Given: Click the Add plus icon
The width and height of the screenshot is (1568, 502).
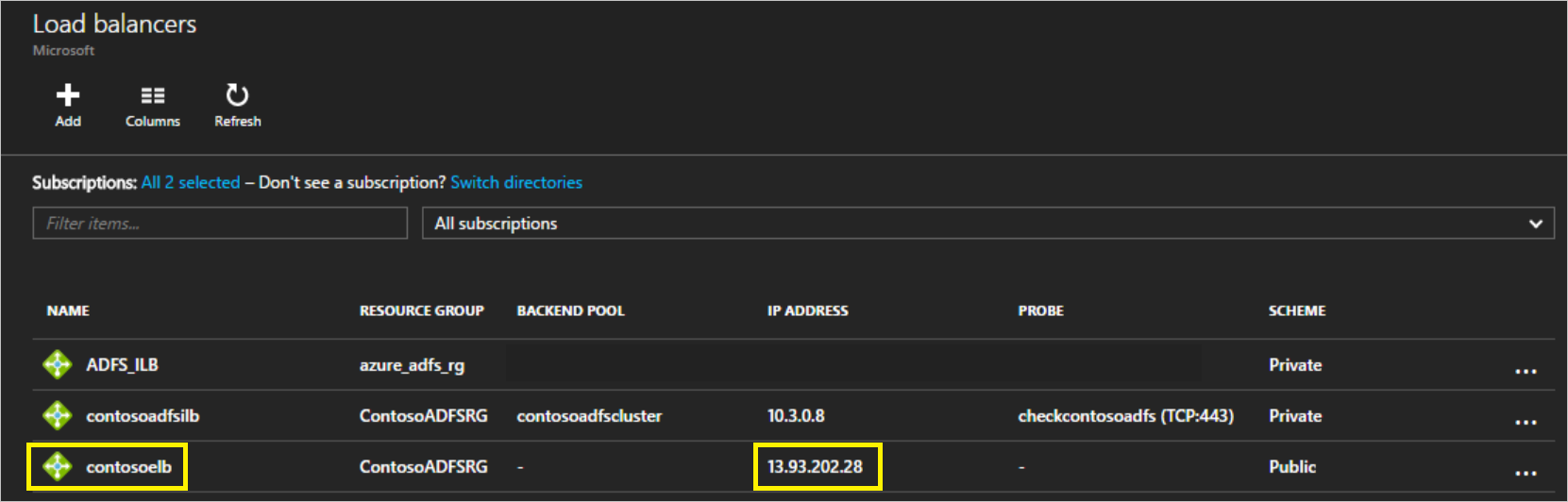Looking at the screenshot, I should 68,94.
